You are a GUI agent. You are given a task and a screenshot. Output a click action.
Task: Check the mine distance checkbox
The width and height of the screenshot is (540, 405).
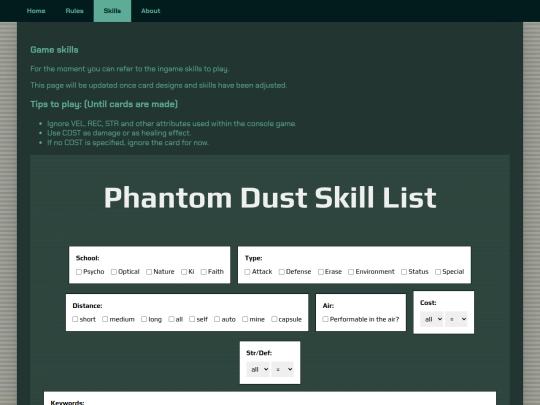[245, 319]
